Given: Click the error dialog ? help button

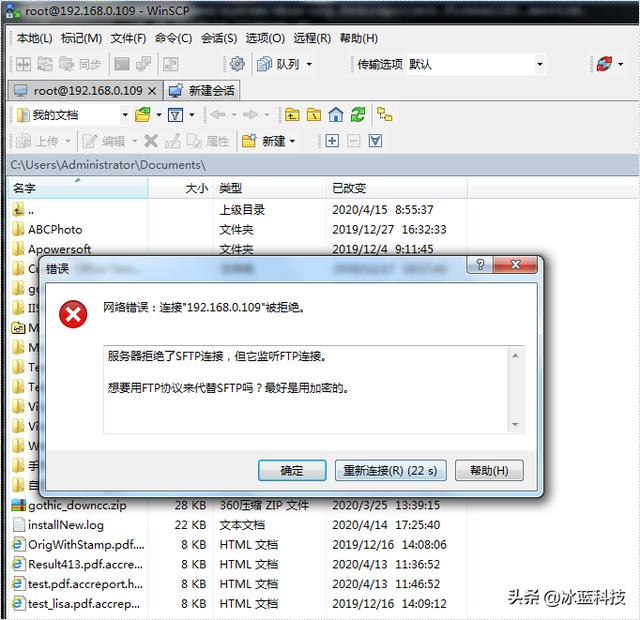Looking at the screenshot, I should click(x=480, y=264).
